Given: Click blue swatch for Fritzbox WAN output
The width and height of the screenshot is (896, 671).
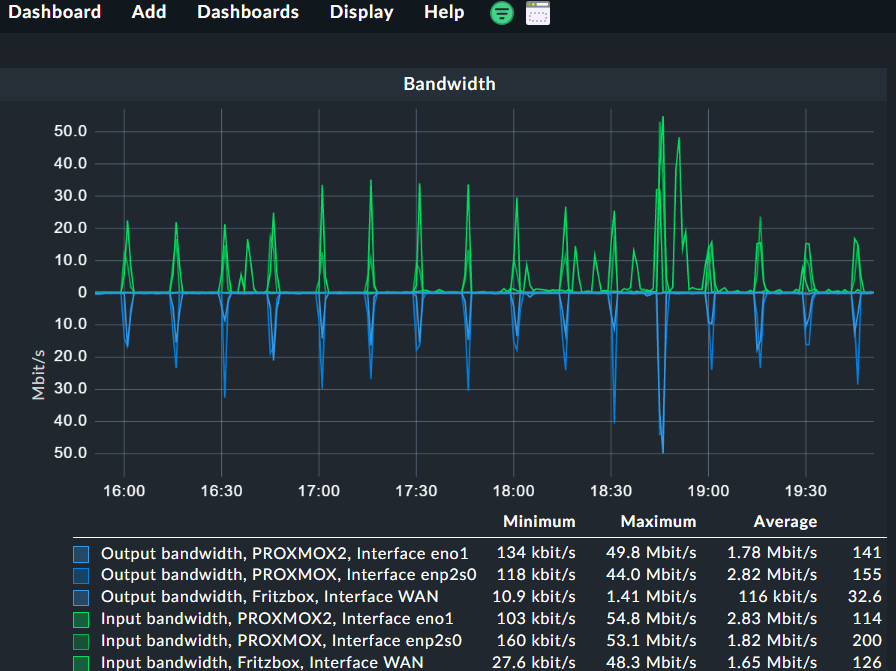Looking at the screenshot, I should coord(82,597).
